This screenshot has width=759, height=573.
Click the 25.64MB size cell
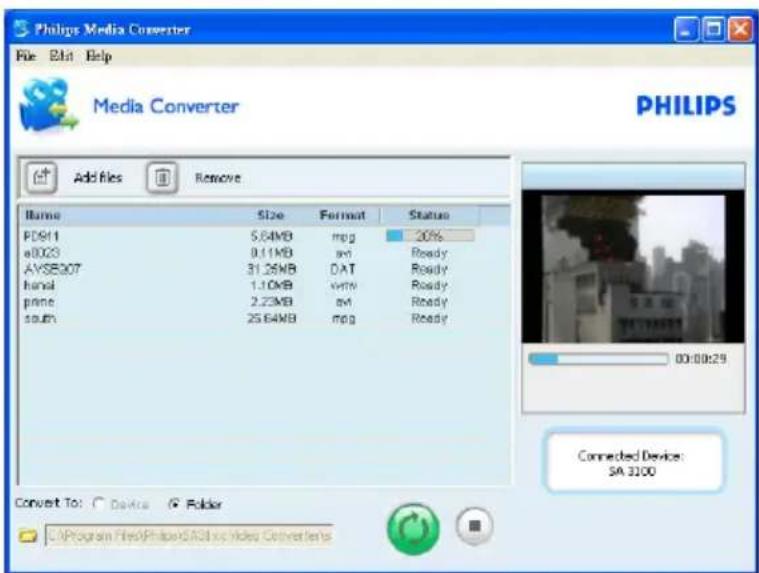(x=272, y=318)
